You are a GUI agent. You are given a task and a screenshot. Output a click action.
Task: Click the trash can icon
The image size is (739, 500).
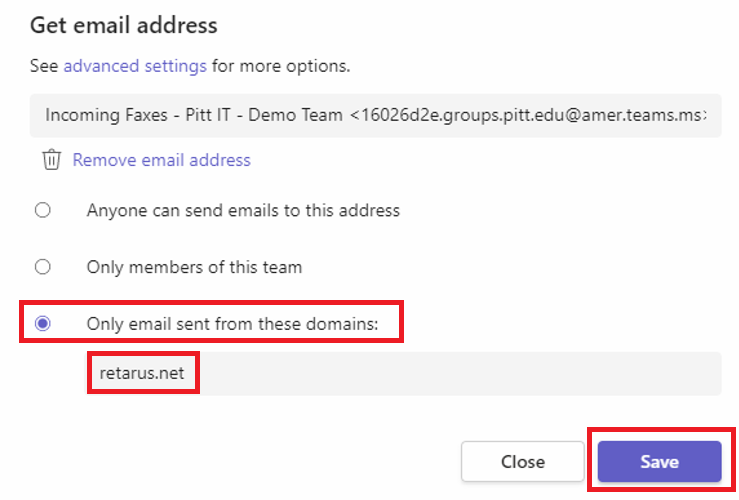pos(51,160)
